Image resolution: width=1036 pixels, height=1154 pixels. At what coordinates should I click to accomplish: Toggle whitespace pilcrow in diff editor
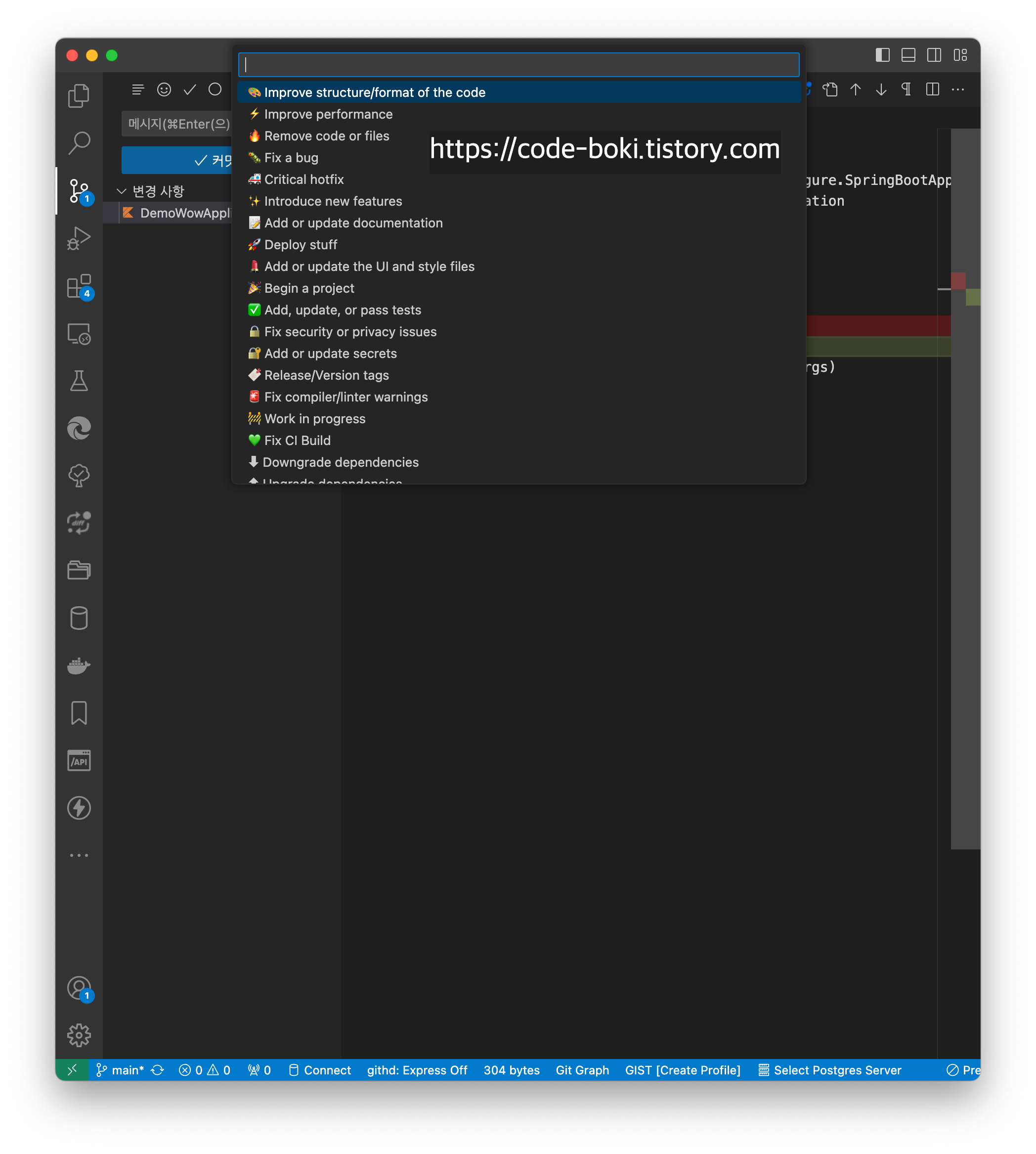(906, 89)
